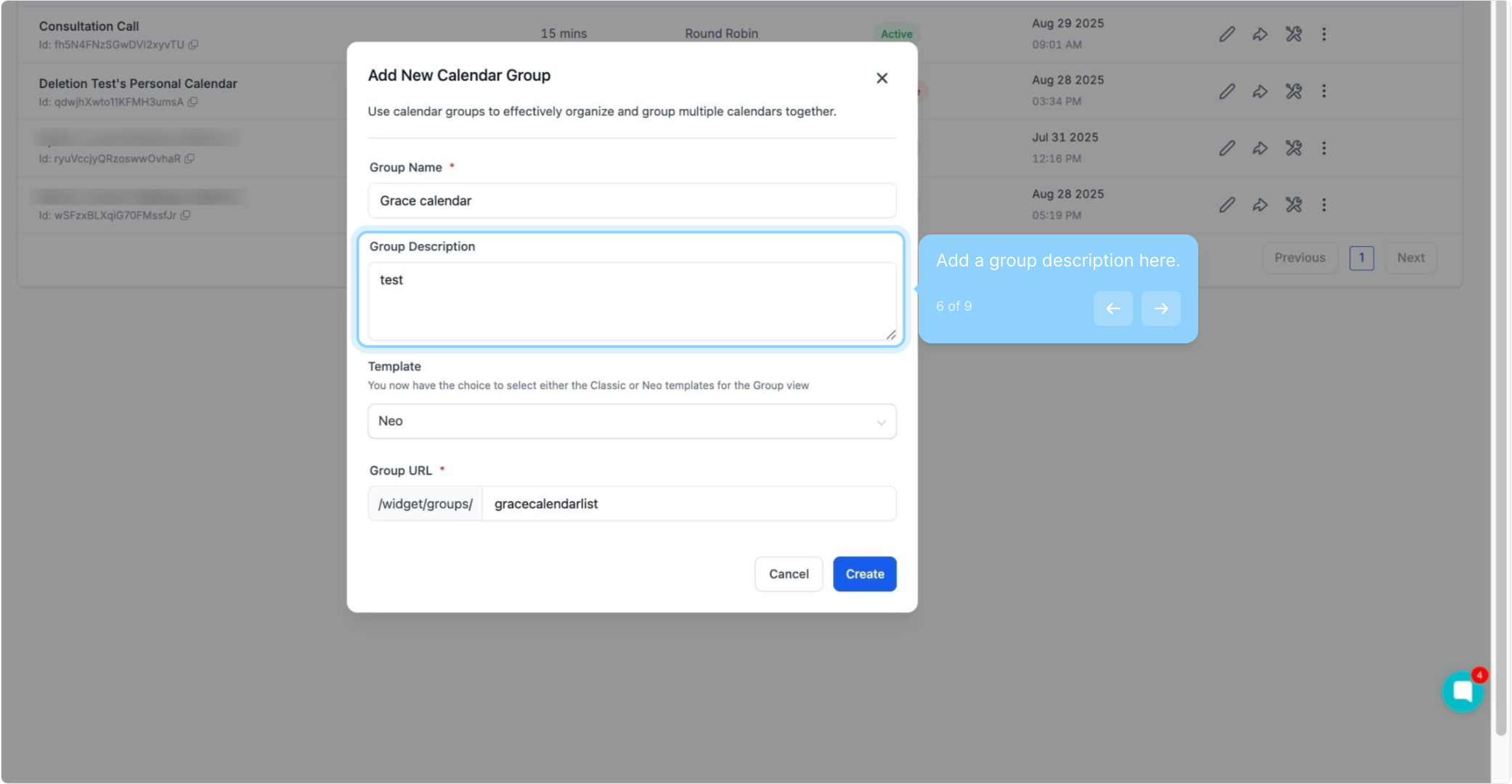The width and height of the screenshot is (1512, 784).
Task: Cancel the new calendar group dialog
Action: point(788,574)
